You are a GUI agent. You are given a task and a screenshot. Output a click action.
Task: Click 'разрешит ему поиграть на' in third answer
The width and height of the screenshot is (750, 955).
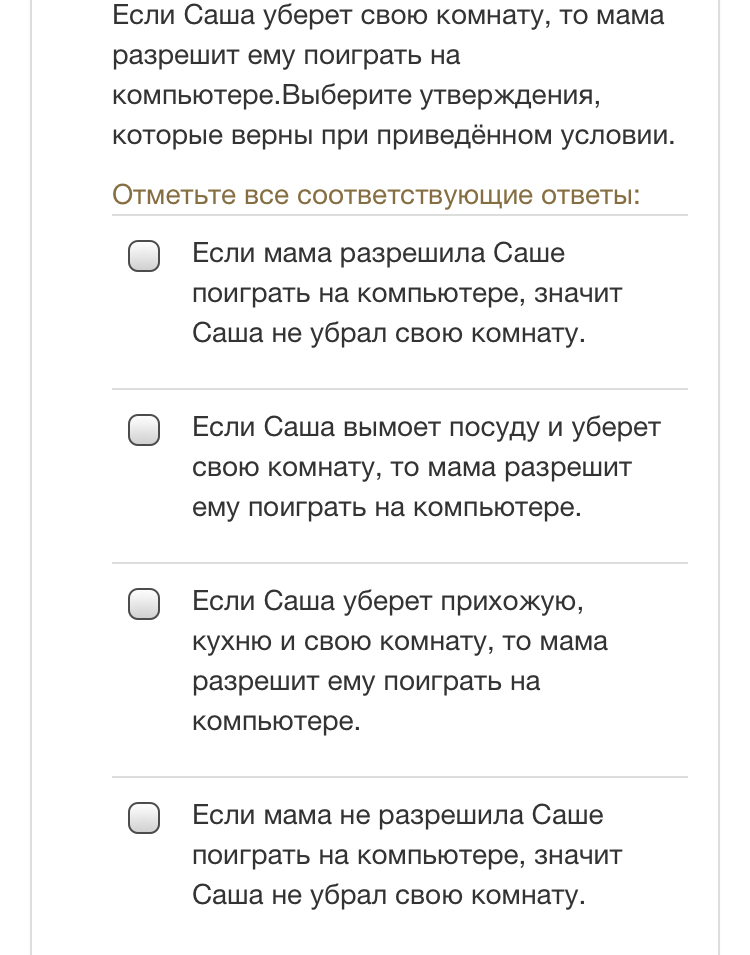click(366, 681)
